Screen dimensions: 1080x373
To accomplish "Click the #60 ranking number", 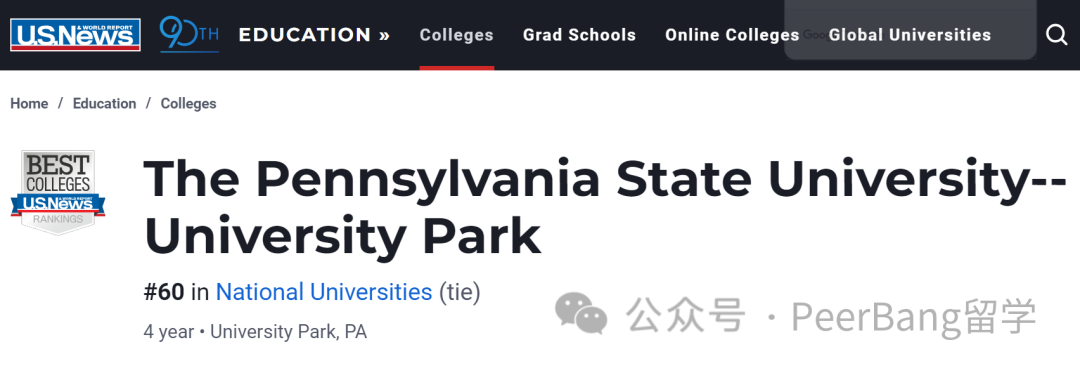I will point(164,292).
